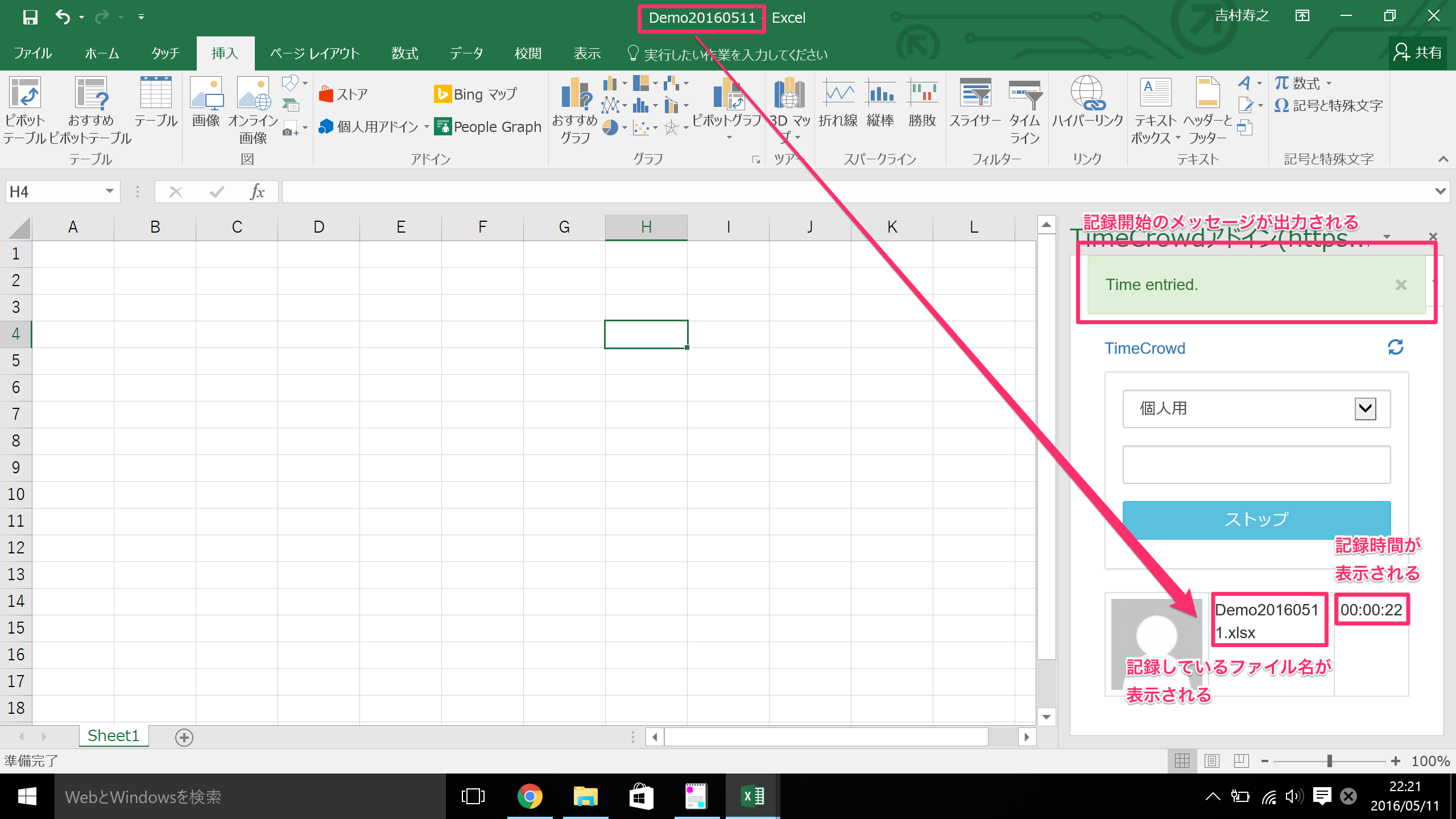This screenshot has width=1456, height=819.
Task: Switch to 数式 ribbon tab
Action: pos(404,53)
